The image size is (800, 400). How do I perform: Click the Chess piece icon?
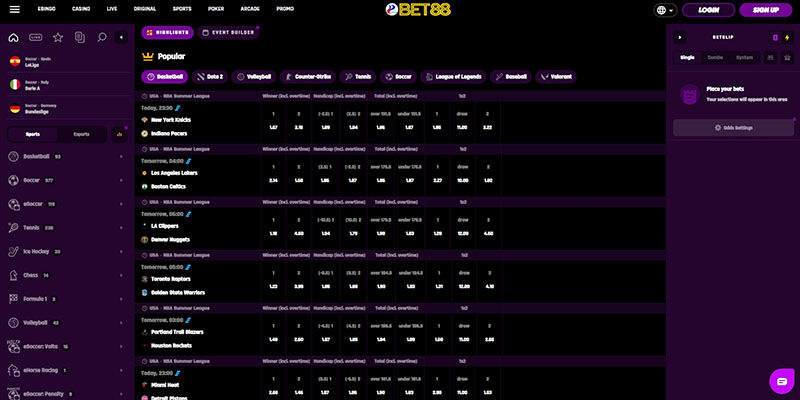13,275
